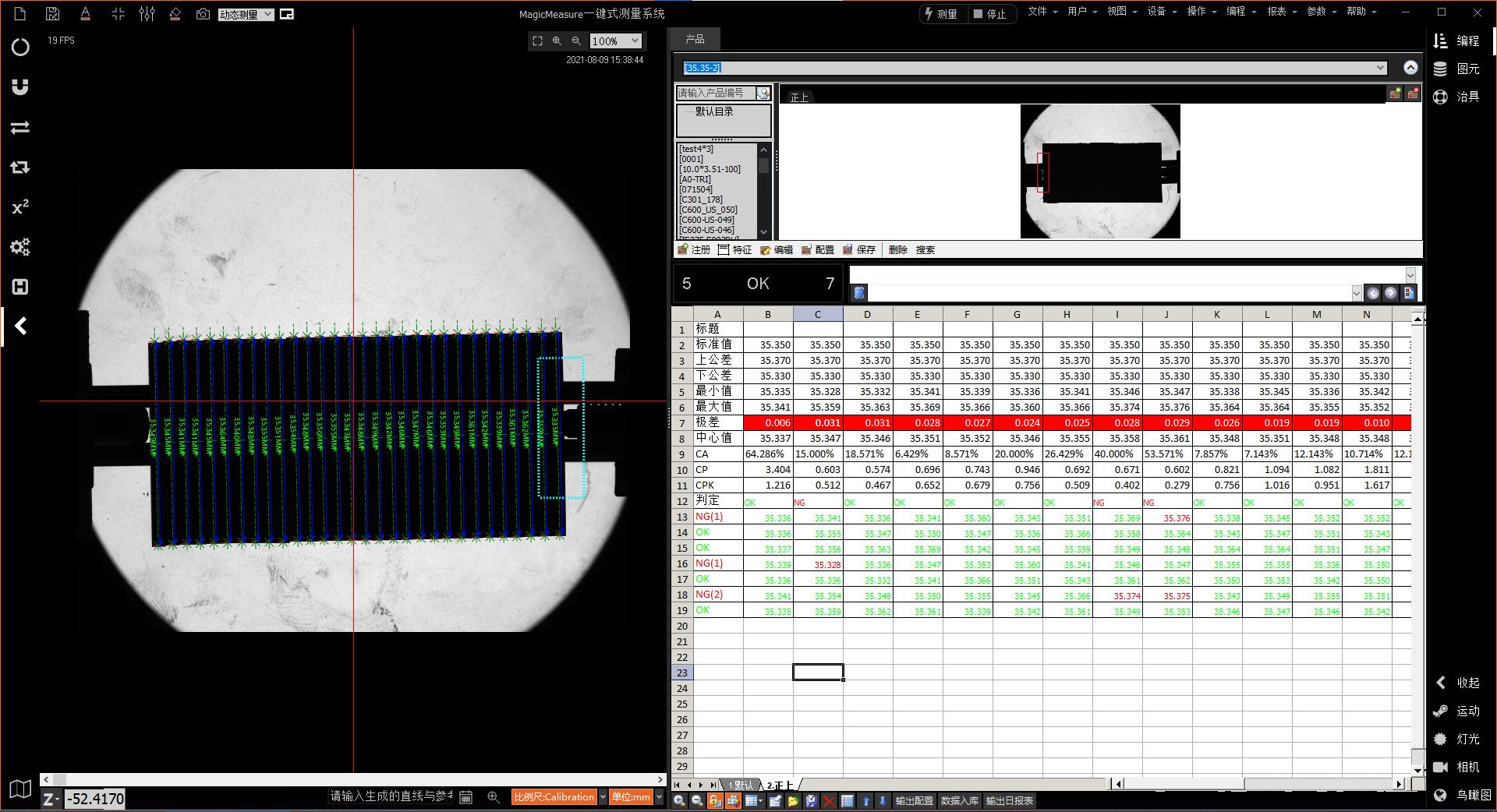Click the 输出配置 button
The height and width of the screenshot is (812, 1497).
(x=914, y=800)
